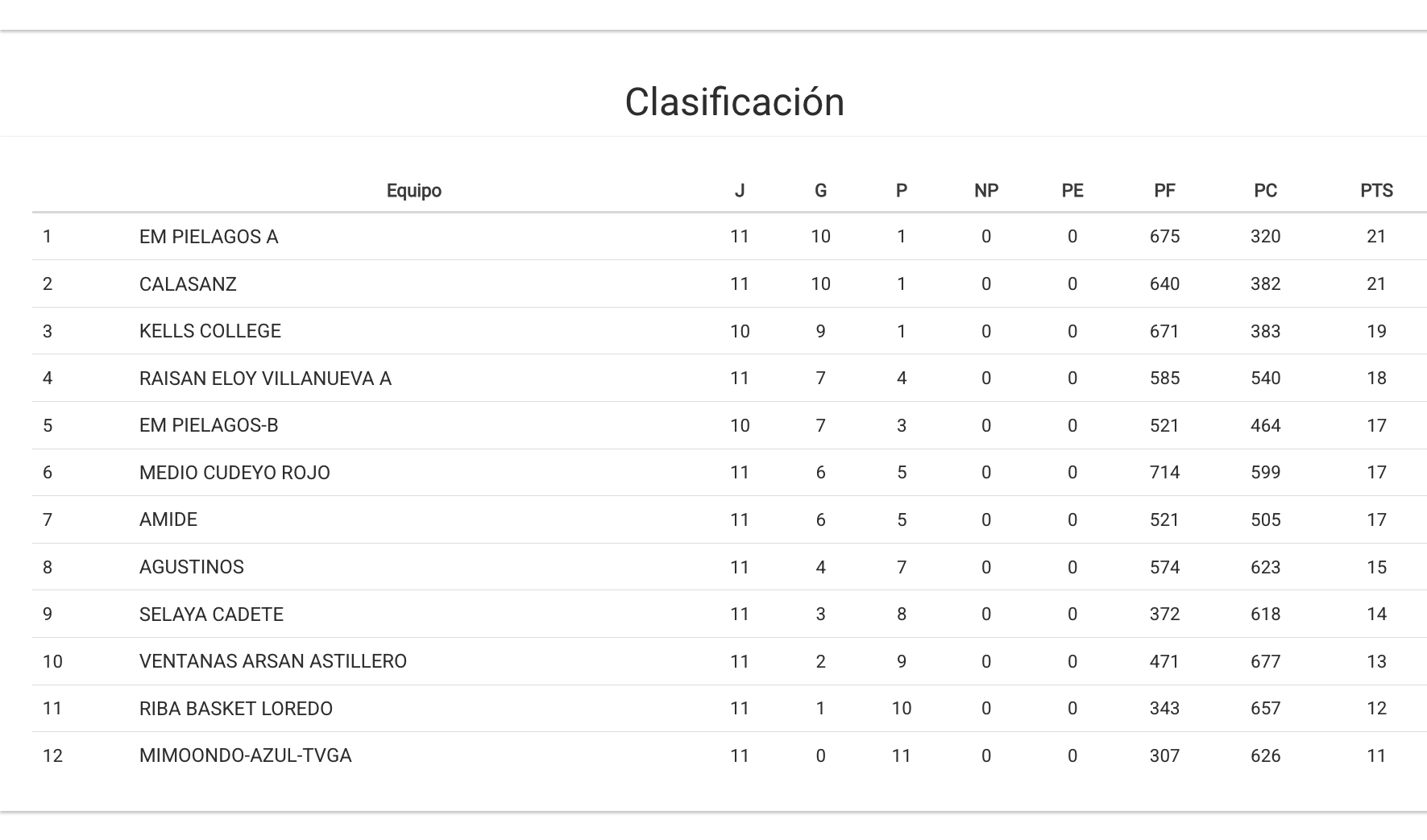Image resolution: width=1427 pixels, height=840 pixels.
Task: Click the NP column header
Action: tap(985, 191)
